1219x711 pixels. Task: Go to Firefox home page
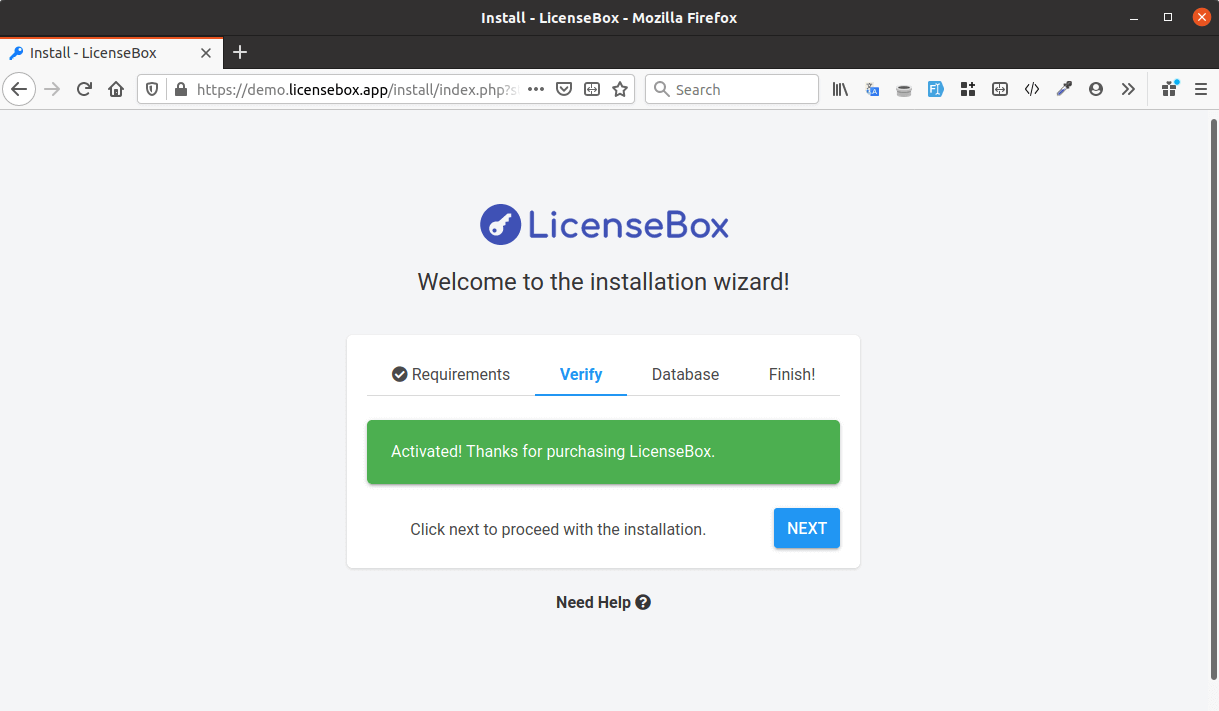click(116, 89)
